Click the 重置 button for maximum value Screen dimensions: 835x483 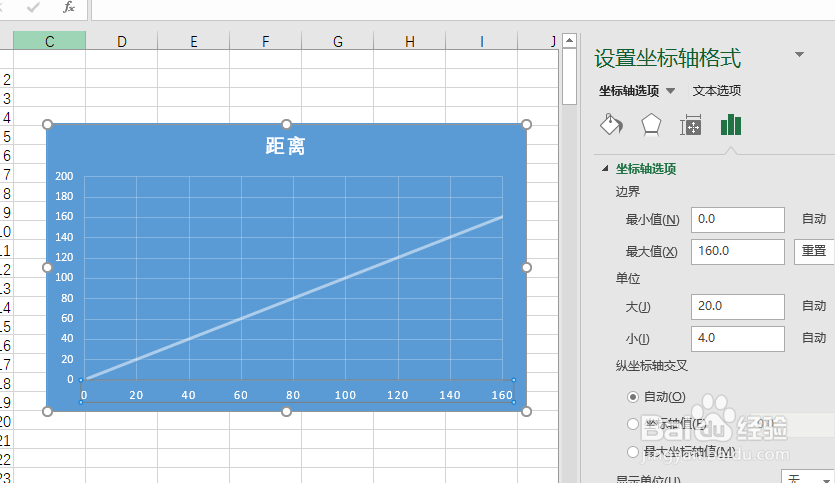point(814,251)
